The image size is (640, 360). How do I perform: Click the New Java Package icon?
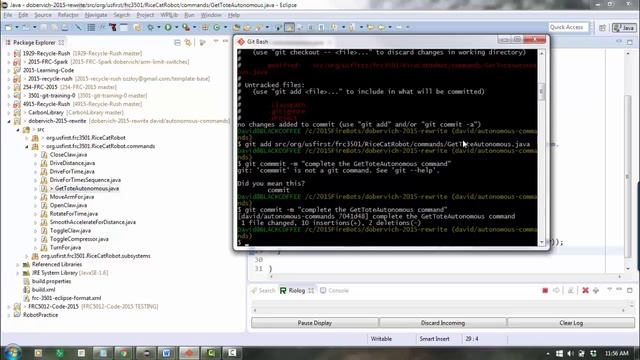(205, 27)
